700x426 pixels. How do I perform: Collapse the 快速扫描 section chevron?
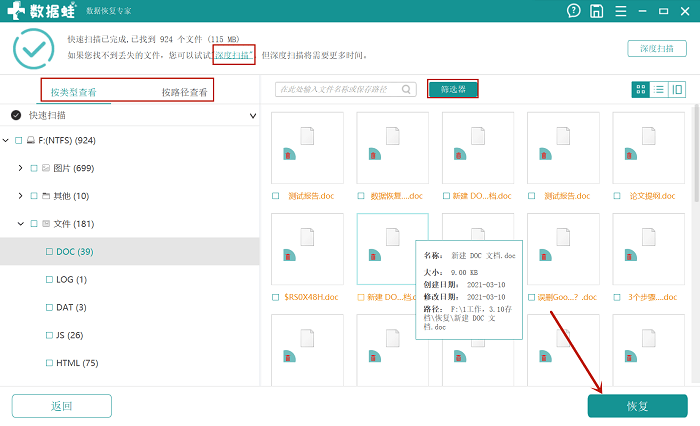tap(252, 116)
